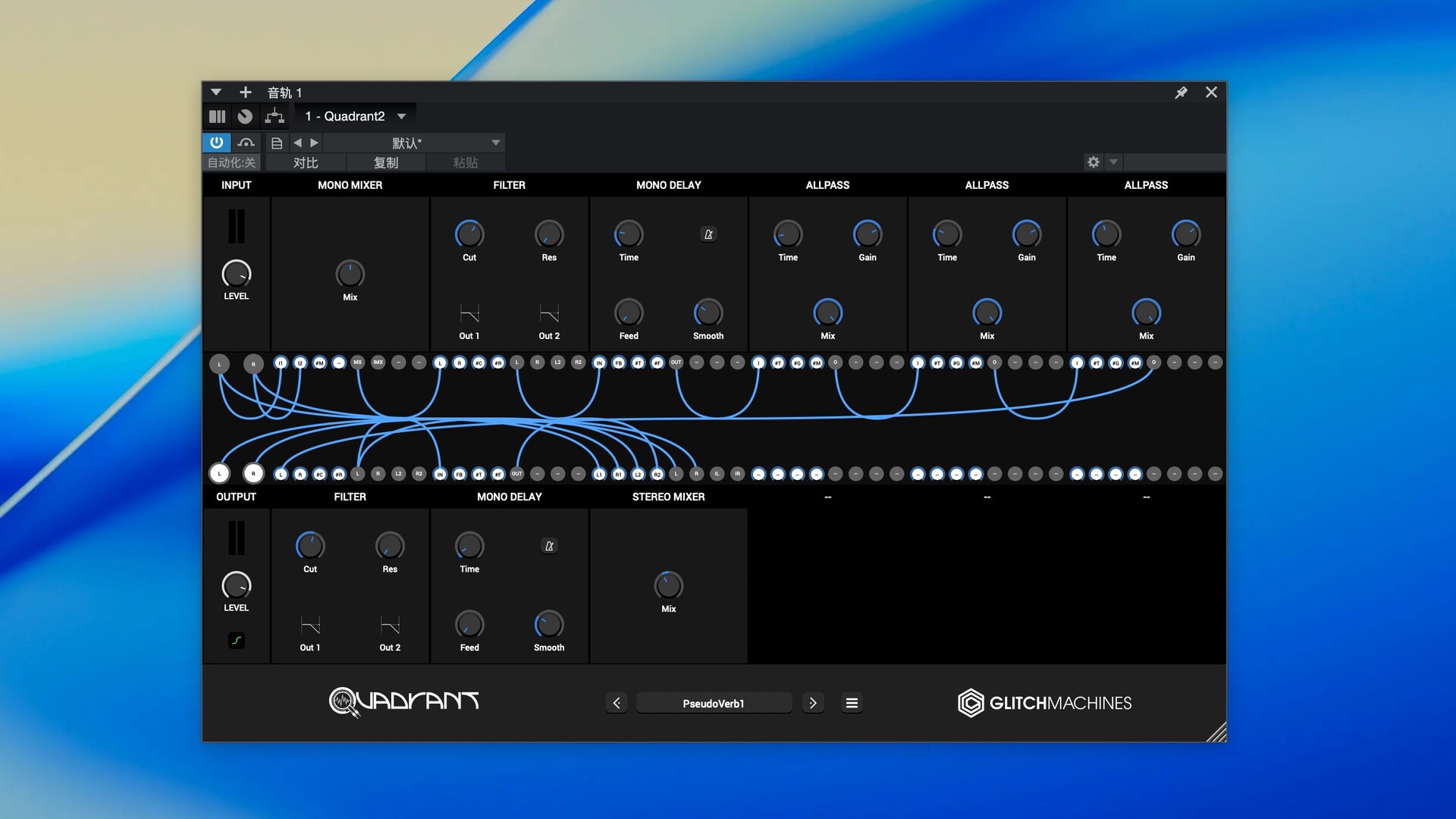Add a plugin with the plus icon

coord(245,93)
